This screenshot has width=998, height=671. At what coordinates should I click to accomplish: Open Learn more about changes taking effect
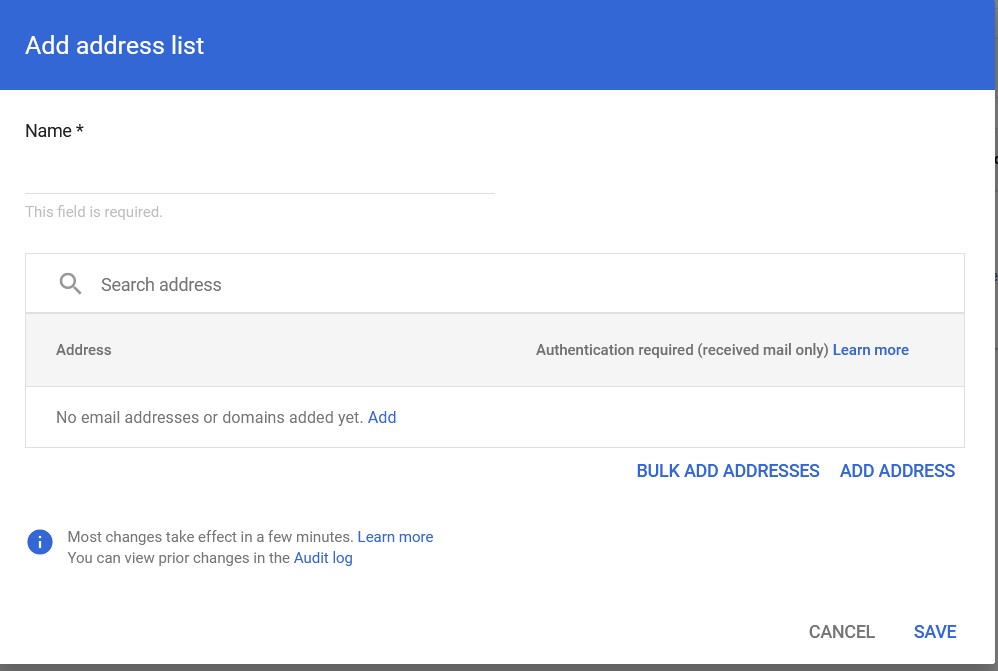pyautogui.click(x=395, y=537)
